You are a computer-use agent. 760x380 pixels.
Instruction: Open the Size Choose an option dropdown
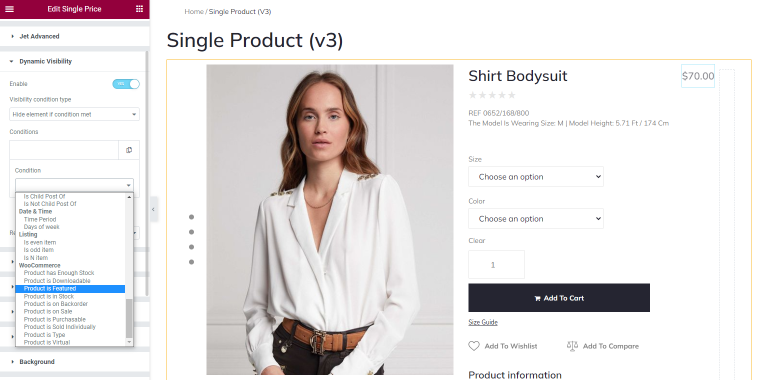pyautogui.click(x=536, y=177)
